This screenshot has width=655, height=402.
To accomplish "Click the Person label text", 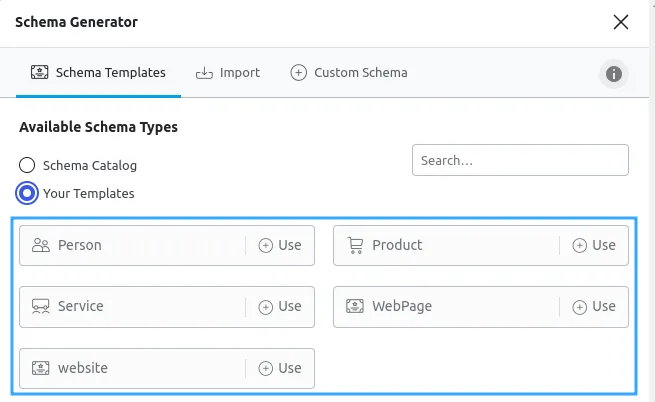I will point(80,245).
